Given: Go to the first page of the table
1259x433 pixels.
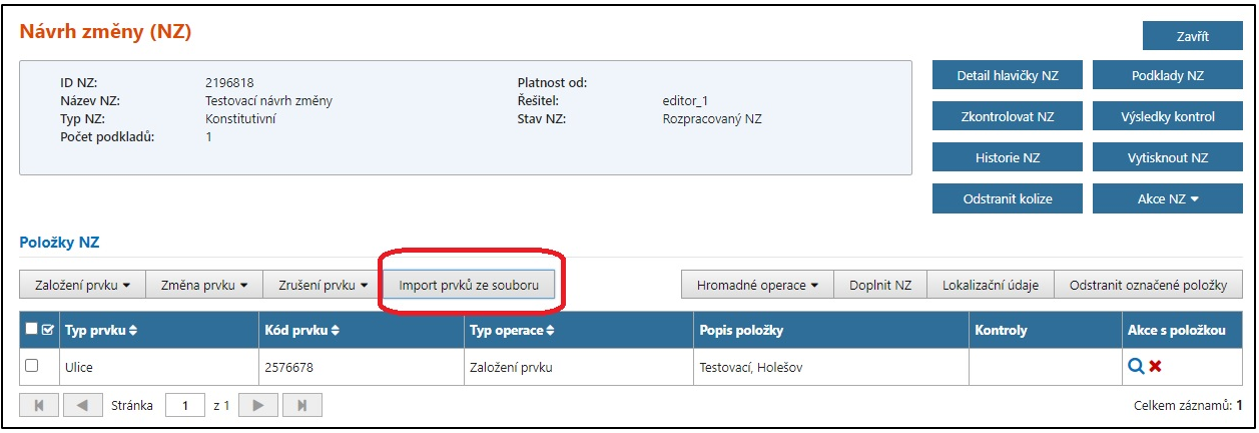Looking at the screenshot, I should click(x=39, y=406).
